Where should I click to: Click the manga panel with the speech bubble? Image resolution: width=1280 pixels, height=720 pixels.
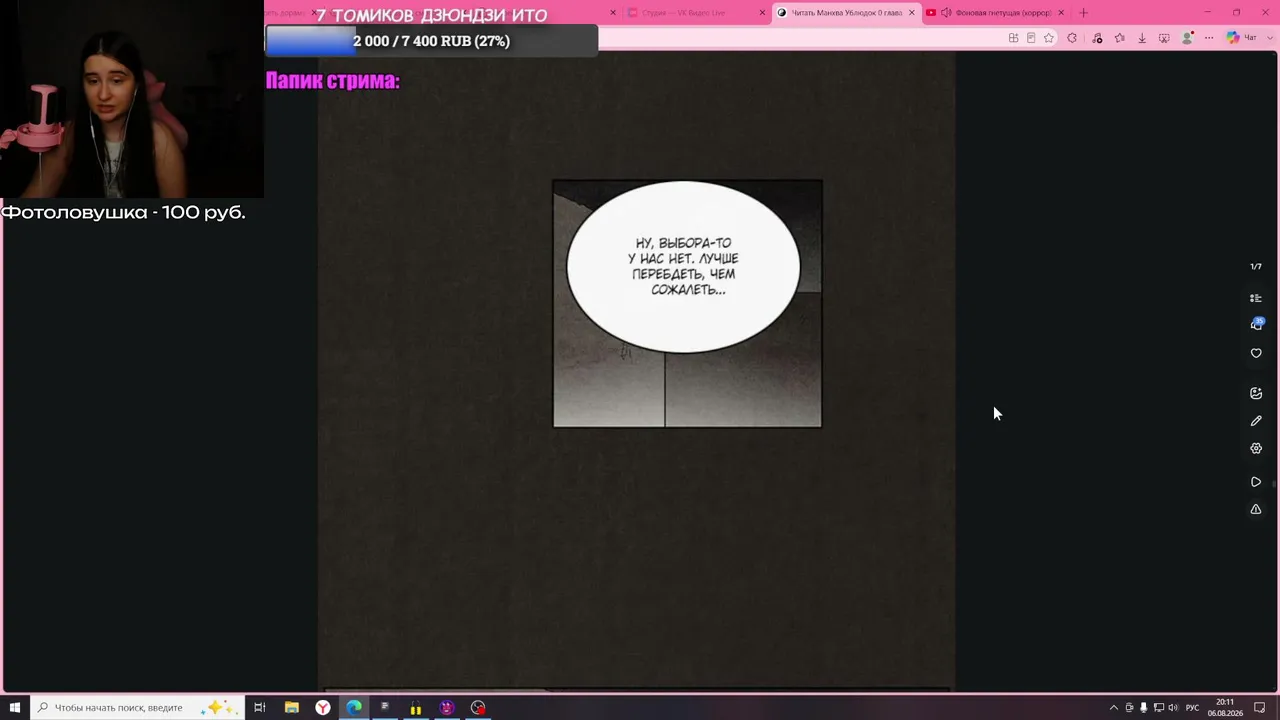687,303
